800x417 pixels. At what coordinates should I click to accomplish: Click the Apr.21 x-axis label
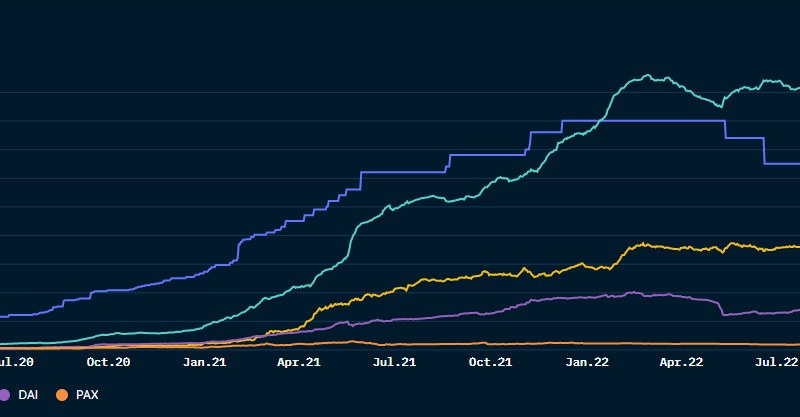(x=298, y=362)
